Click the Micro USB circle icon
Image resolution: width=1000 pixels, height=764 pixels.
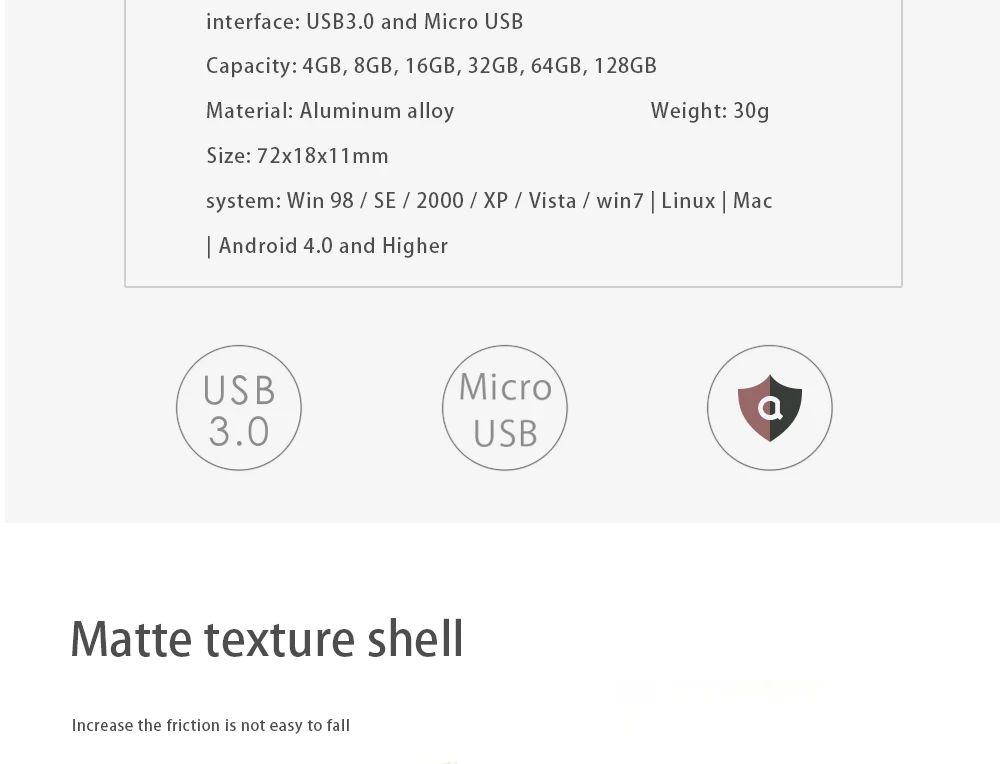click(x=505, y=408)
